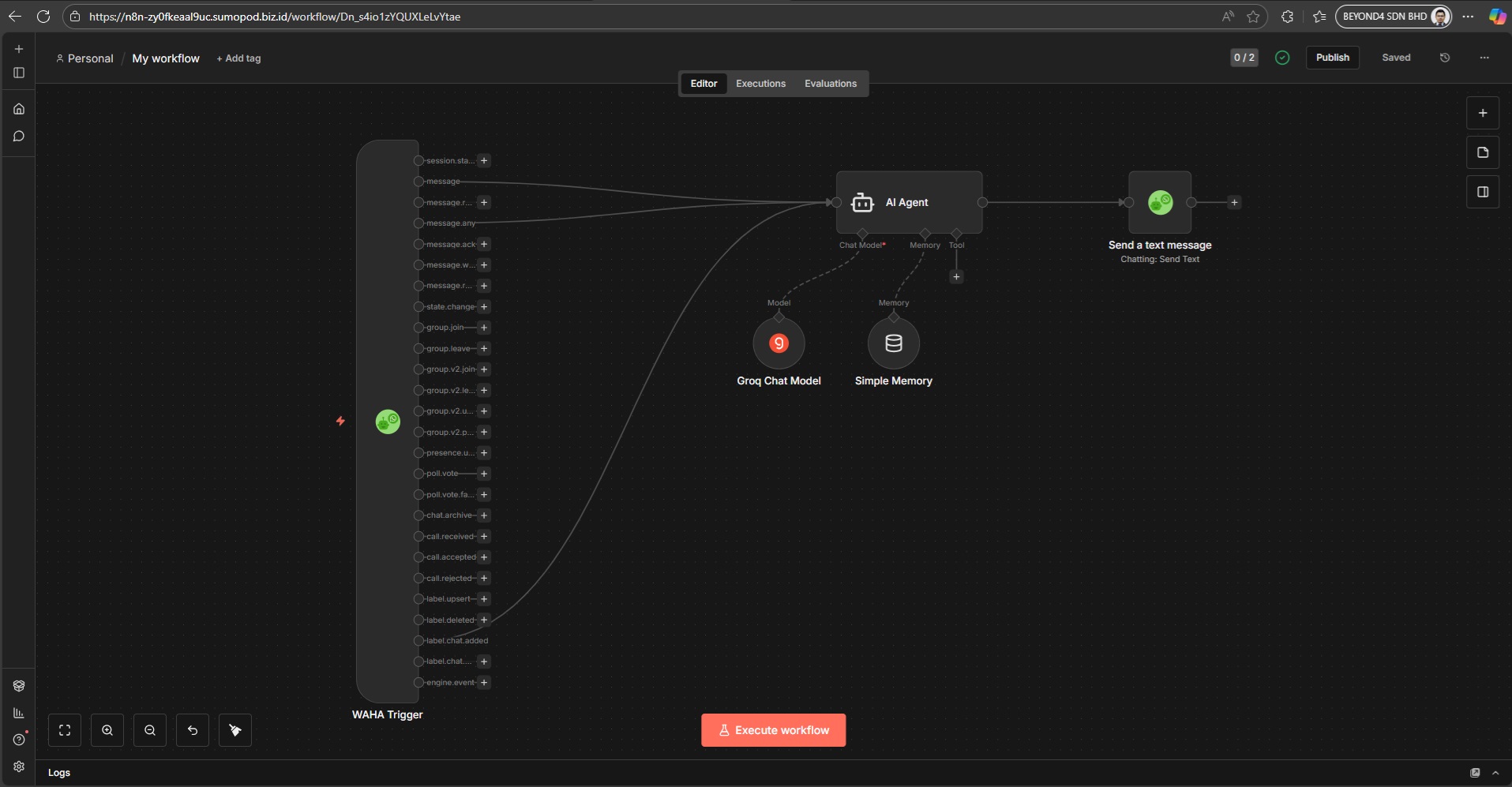Fit workflow to view icon

[65, 730]
